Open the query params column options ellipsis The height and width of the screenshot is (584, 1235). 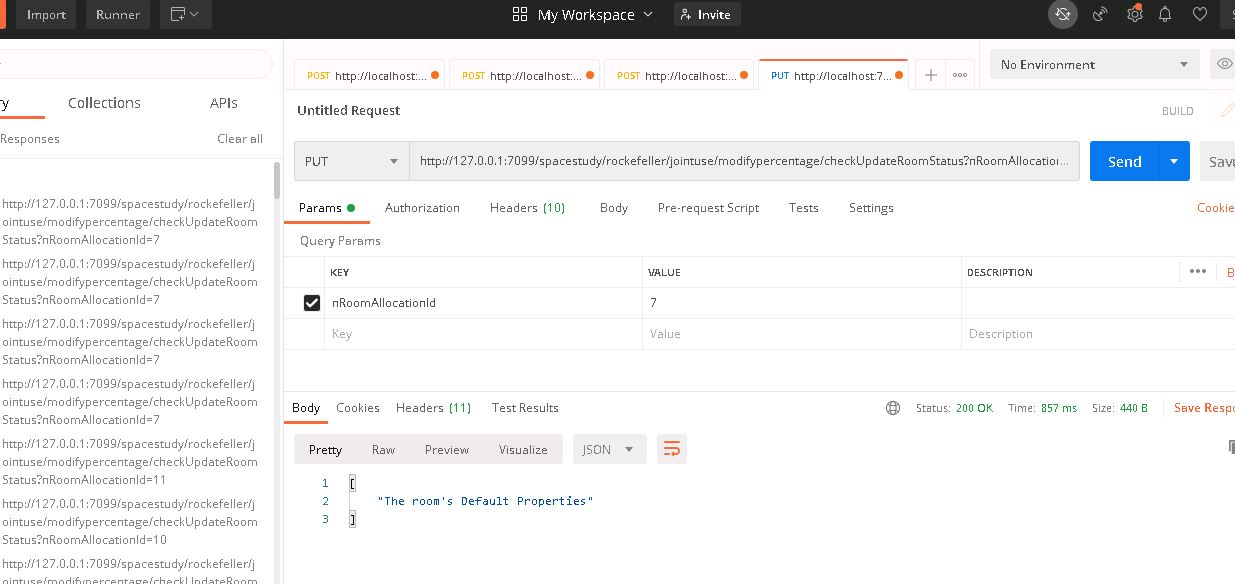click(x=1198, y=271)
